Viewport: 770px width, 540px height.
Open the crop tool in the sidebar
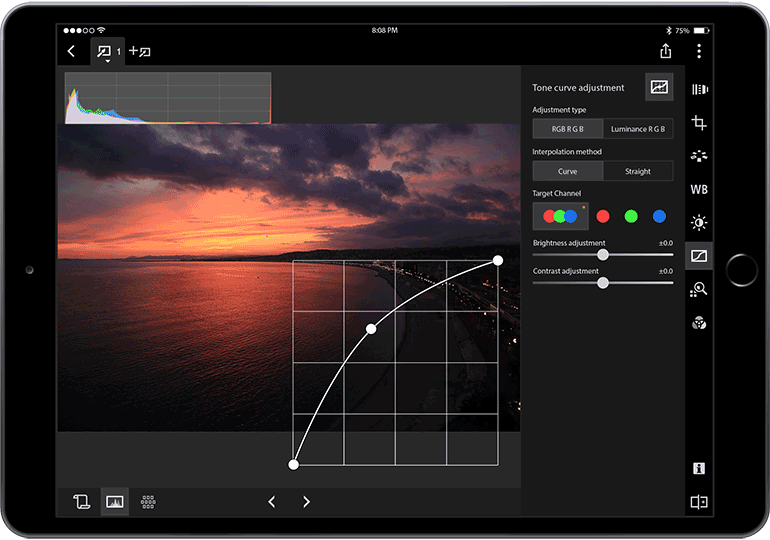tap(699, 123)
